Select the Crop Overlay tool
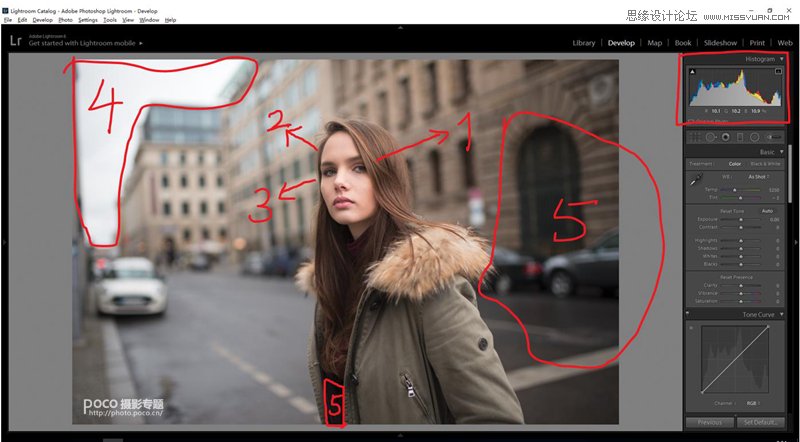The image size is (800, 442). tap(695, 136)
